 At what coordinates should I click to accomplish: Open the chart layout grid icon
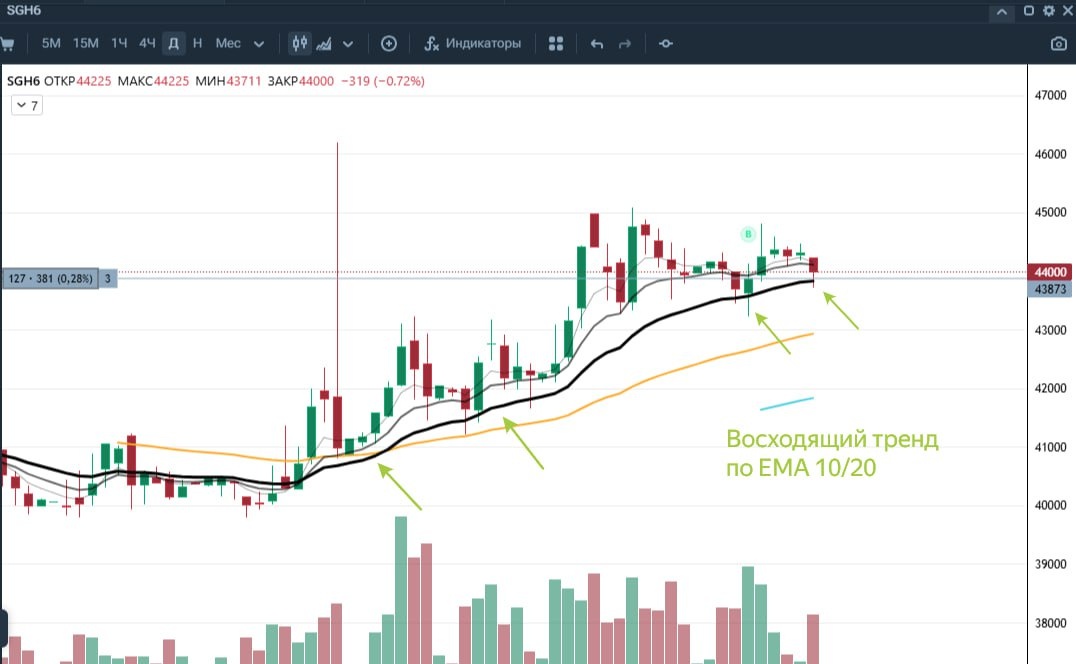tap(556, 44)
